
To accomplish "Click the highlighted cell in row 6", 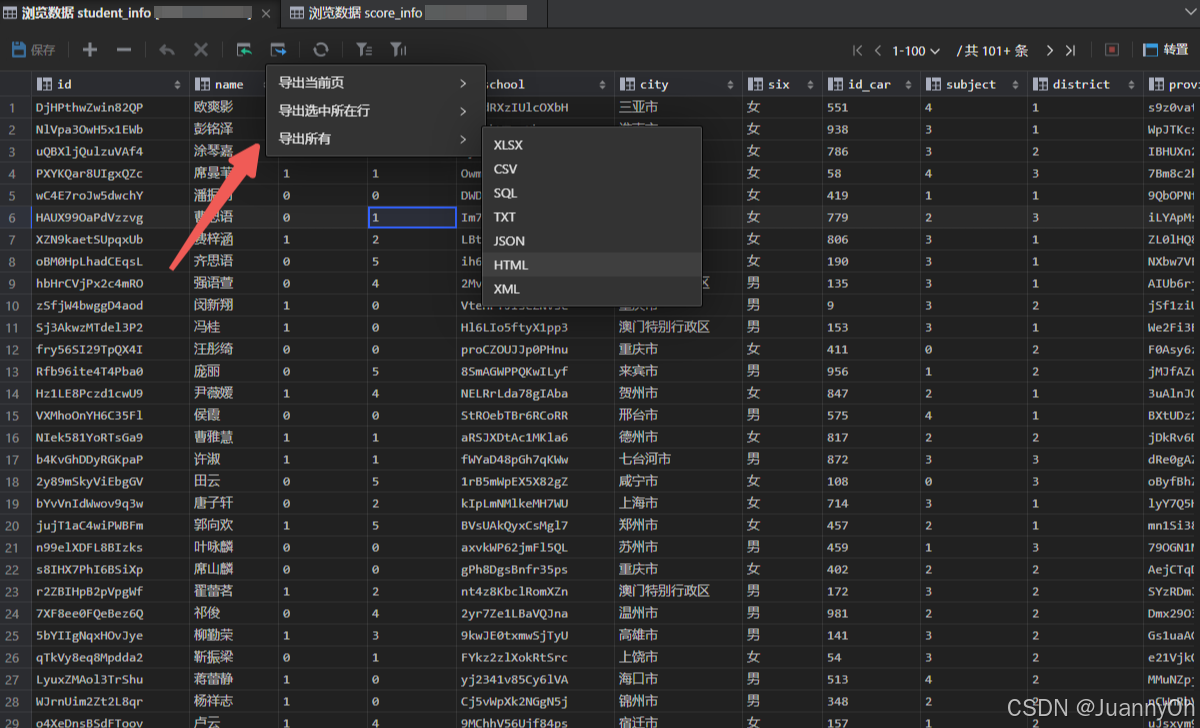I will [x=413, y=216].
